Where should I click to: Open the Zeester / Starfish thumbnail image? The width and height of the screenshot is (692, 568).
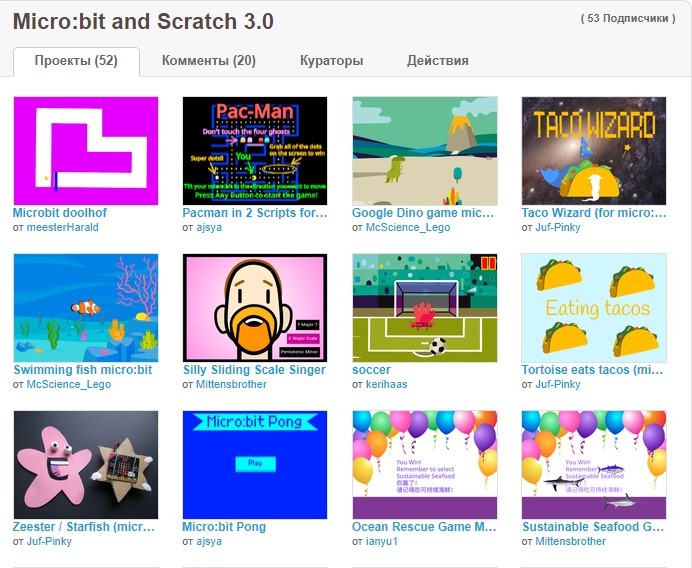[x=86, y=465]
